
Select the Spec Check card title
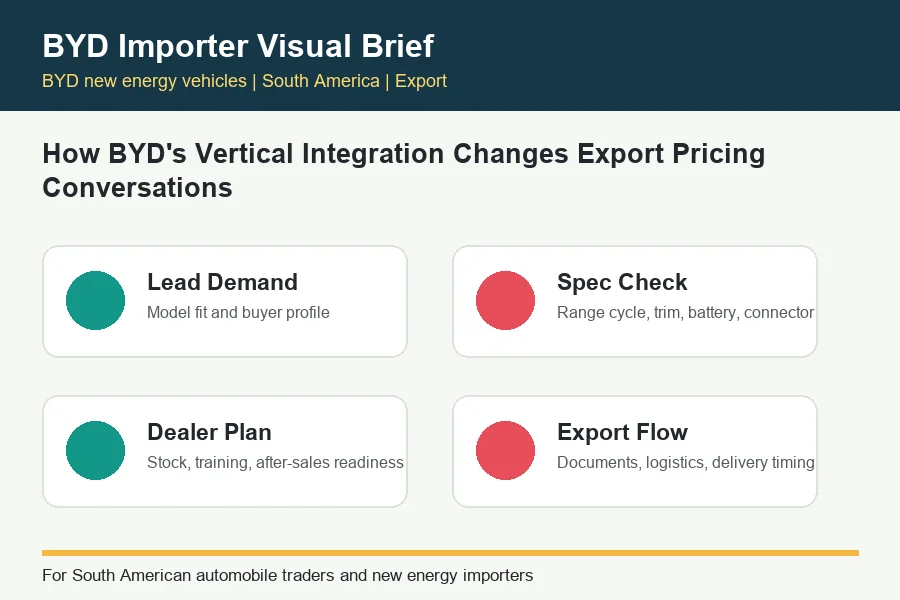(622, 282)
